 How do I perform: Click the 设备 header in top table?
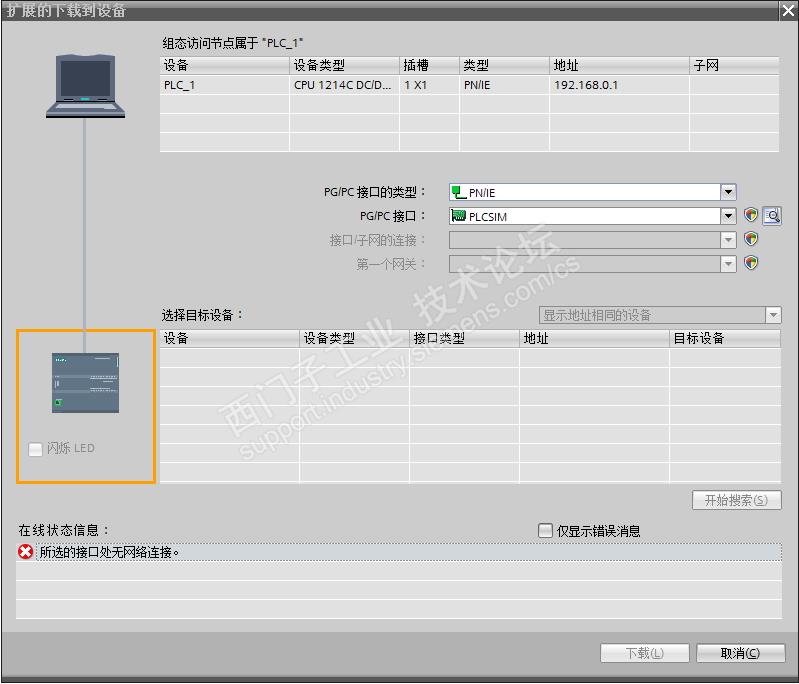pyautogui.click(x=224, y=65)
